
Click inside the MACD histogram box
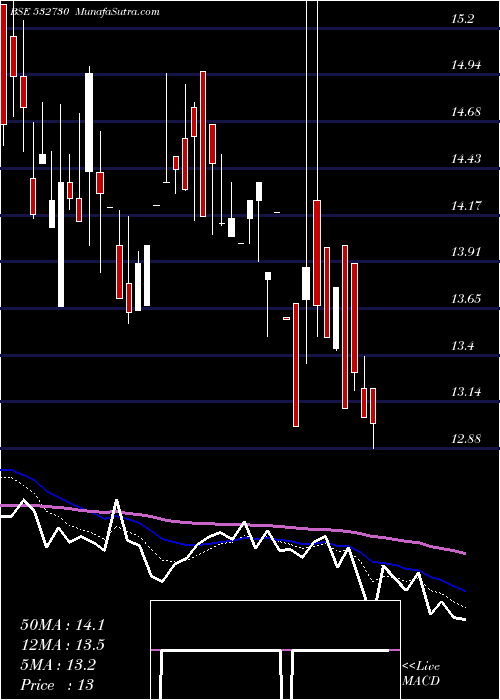(275, 650)
